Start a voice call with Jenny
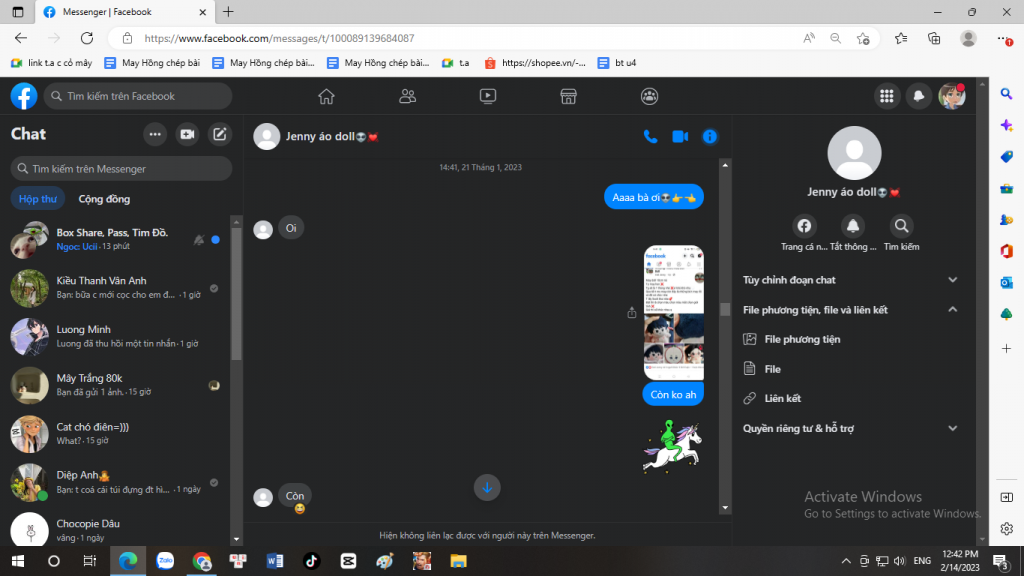This screenshot has width=1024, height=576. tap(650, 136)
